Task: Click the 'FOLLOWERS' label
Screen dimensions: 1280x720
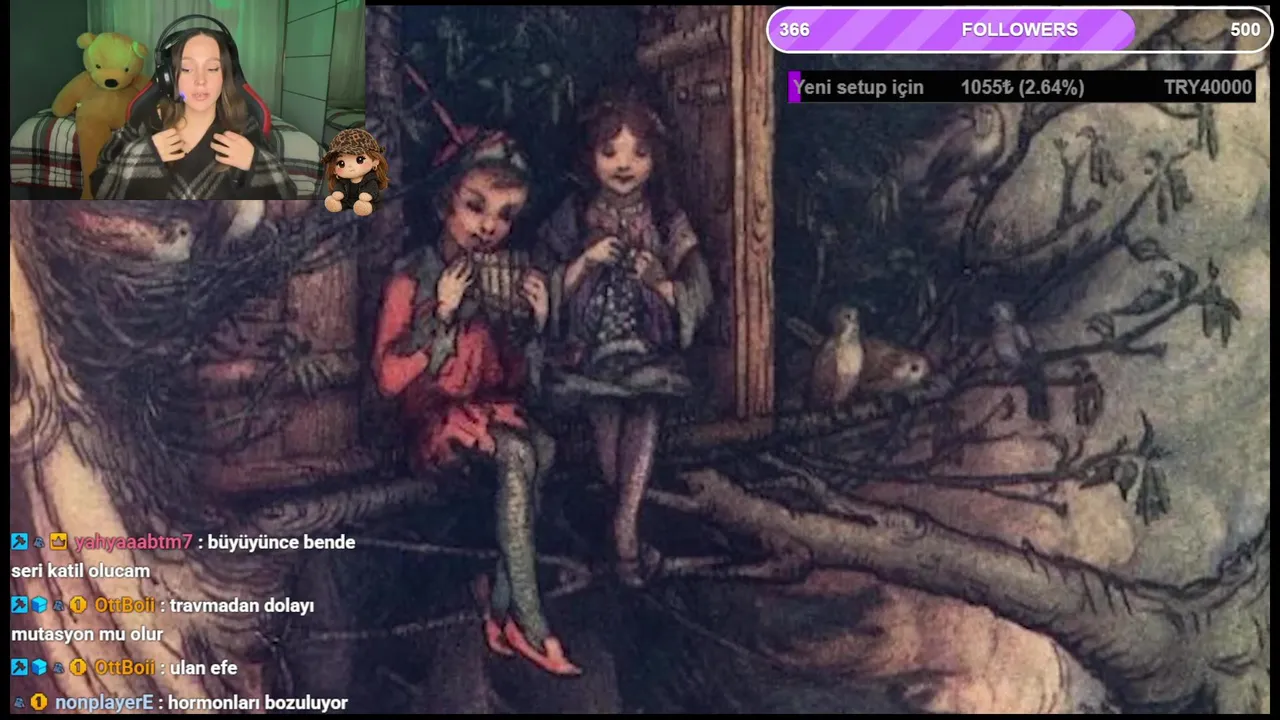Action: 1019,30
